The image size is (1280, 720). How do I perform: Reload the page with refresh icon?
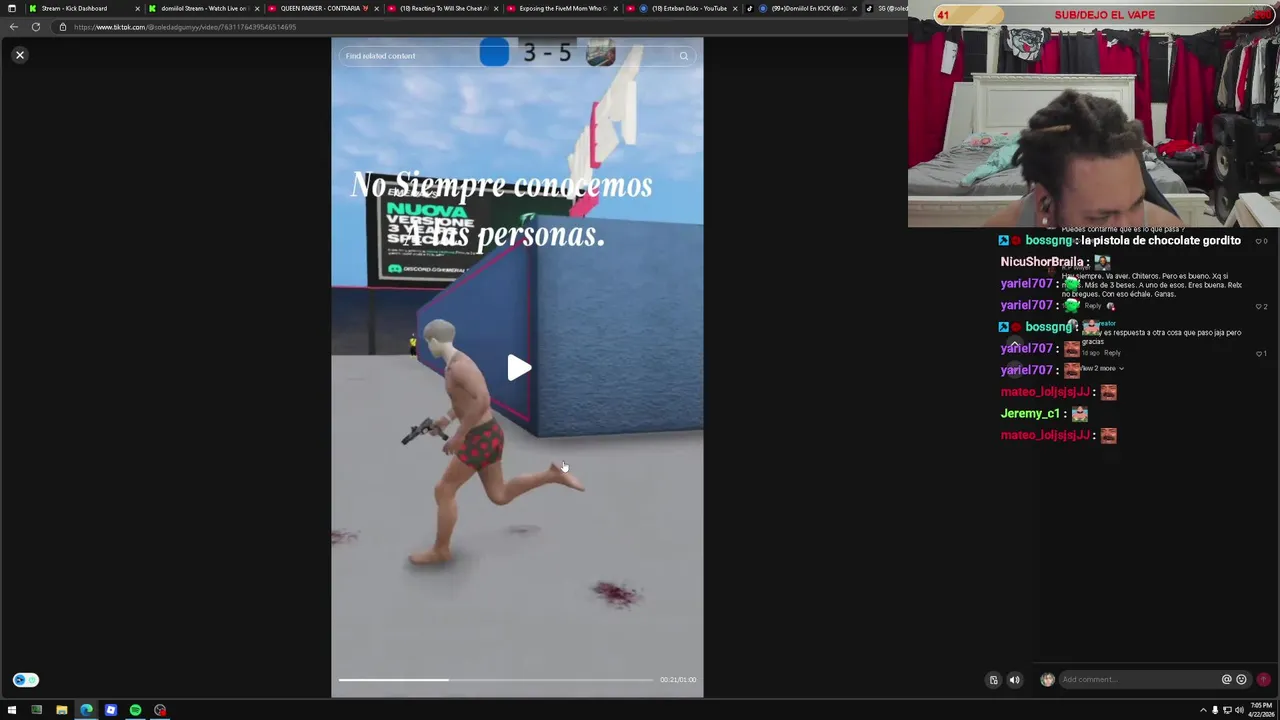(x=36, y=27)
